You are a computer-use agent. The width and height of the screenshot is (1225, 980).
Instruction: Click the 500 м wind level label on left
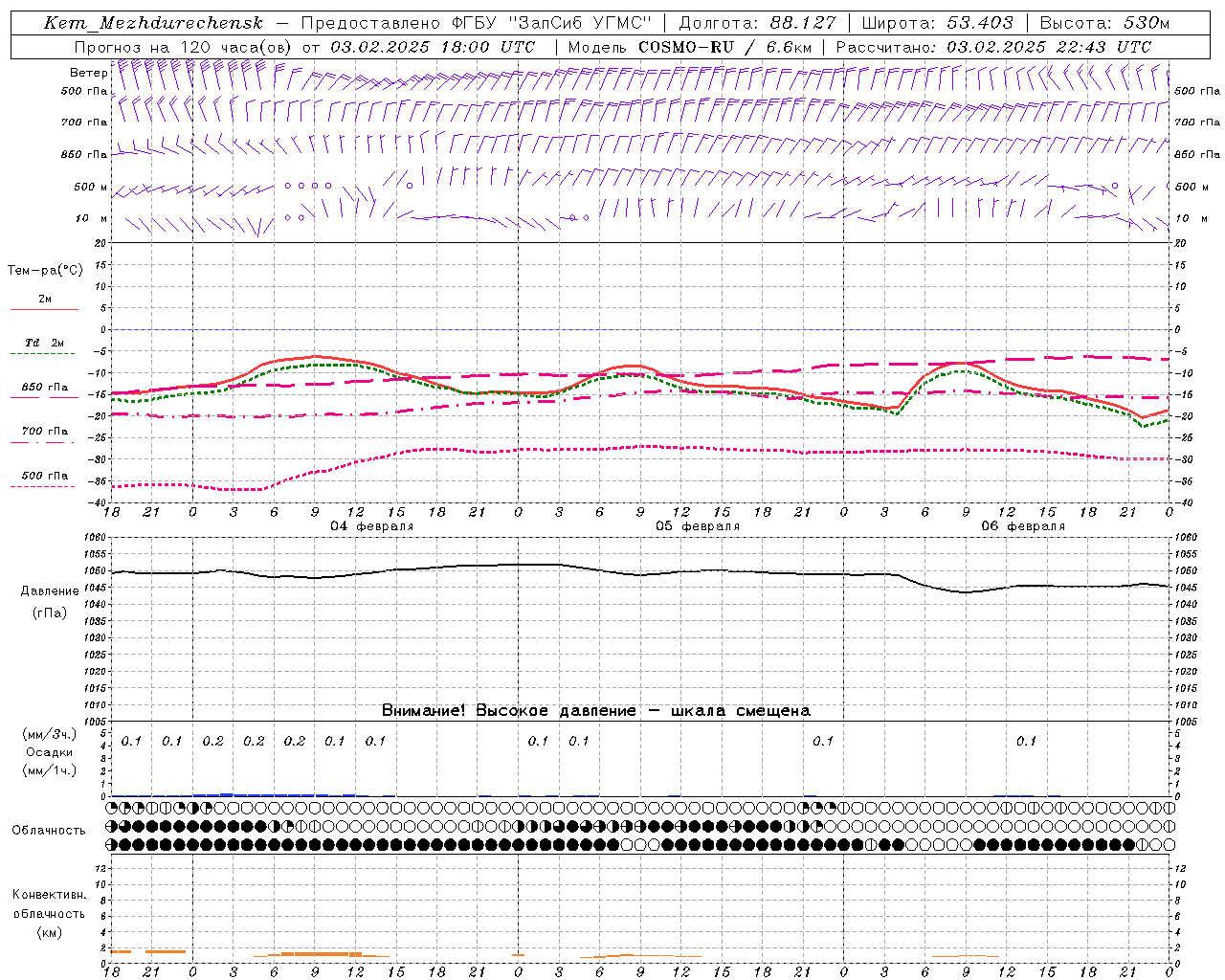(91, 187)
